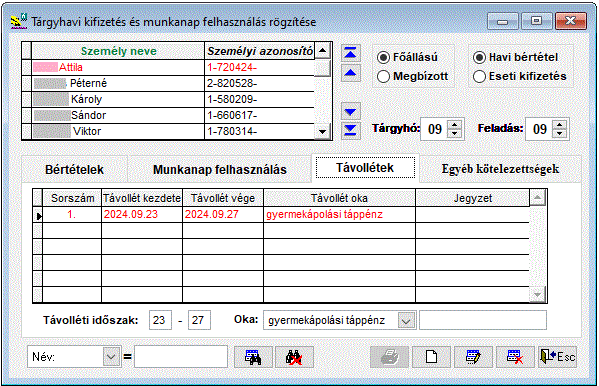The width and height of the screenshot is (599, 386).
Task: Click Távollét oka column header
Action: tap(339, 198)
